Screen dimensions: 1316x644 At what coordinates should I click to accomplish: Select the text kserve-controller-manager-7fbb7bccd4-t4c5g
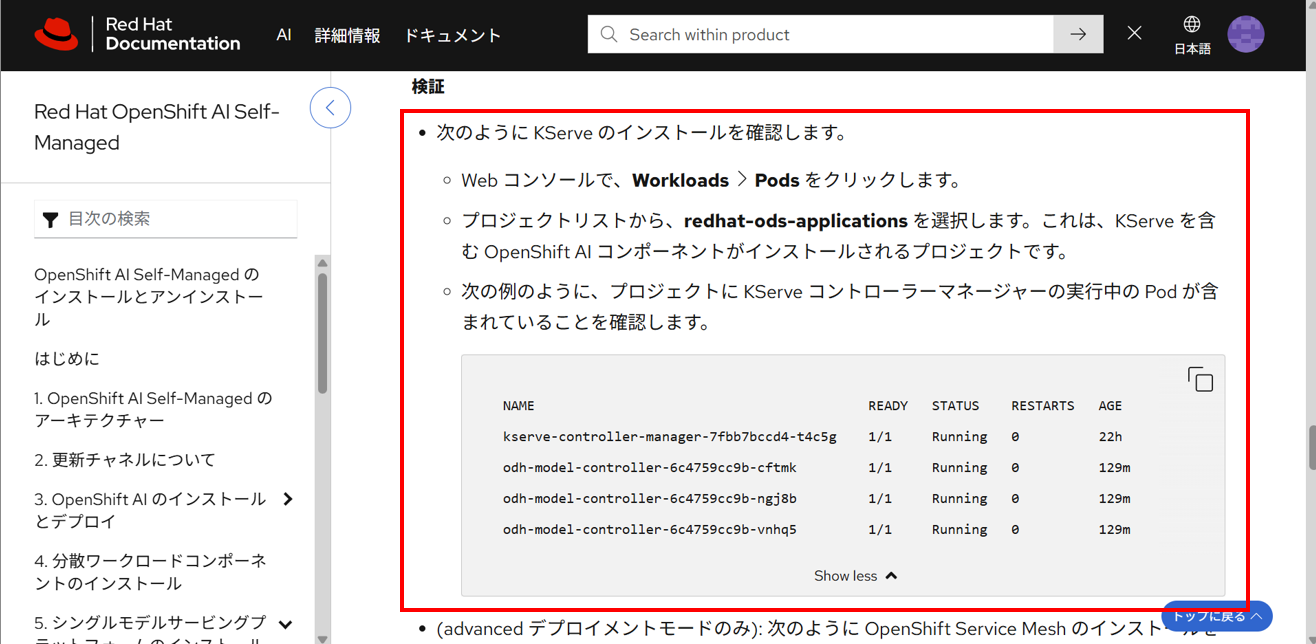click(x=670, y=437)
